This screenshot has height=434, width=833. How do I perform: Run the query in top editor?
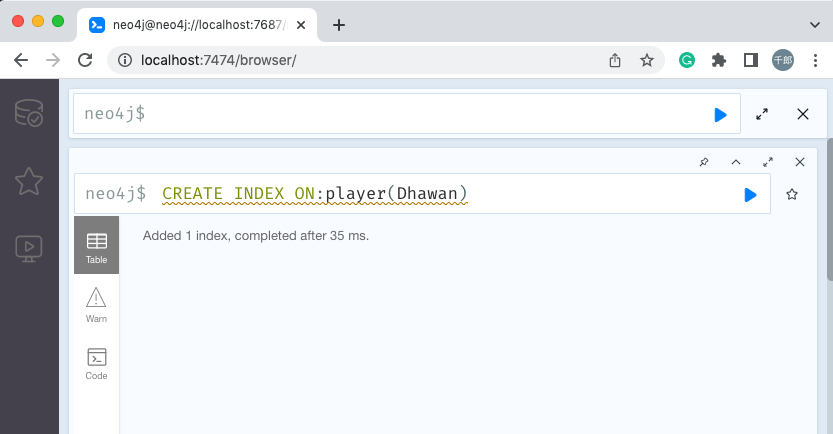pos(720,115)
